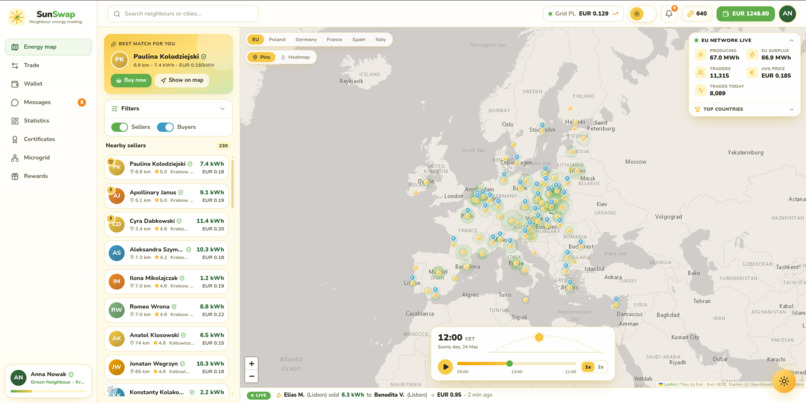This screenshot has height=403, width=806.
Task: Toggle the Sellers switch
Action: point(119,127)
